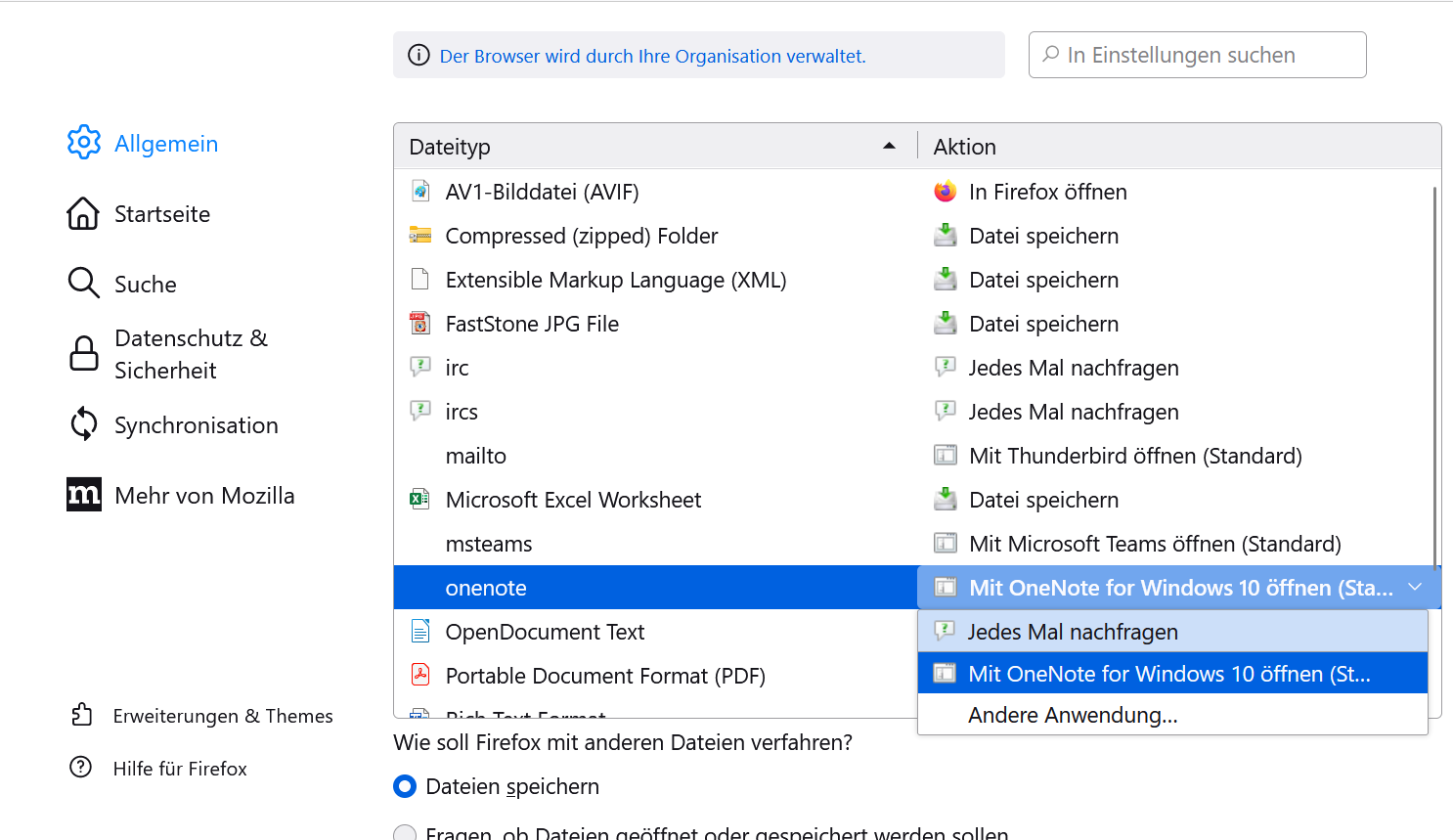
Task: Click the Suche magnifier icon in sidebar
Action: [83, 284]
